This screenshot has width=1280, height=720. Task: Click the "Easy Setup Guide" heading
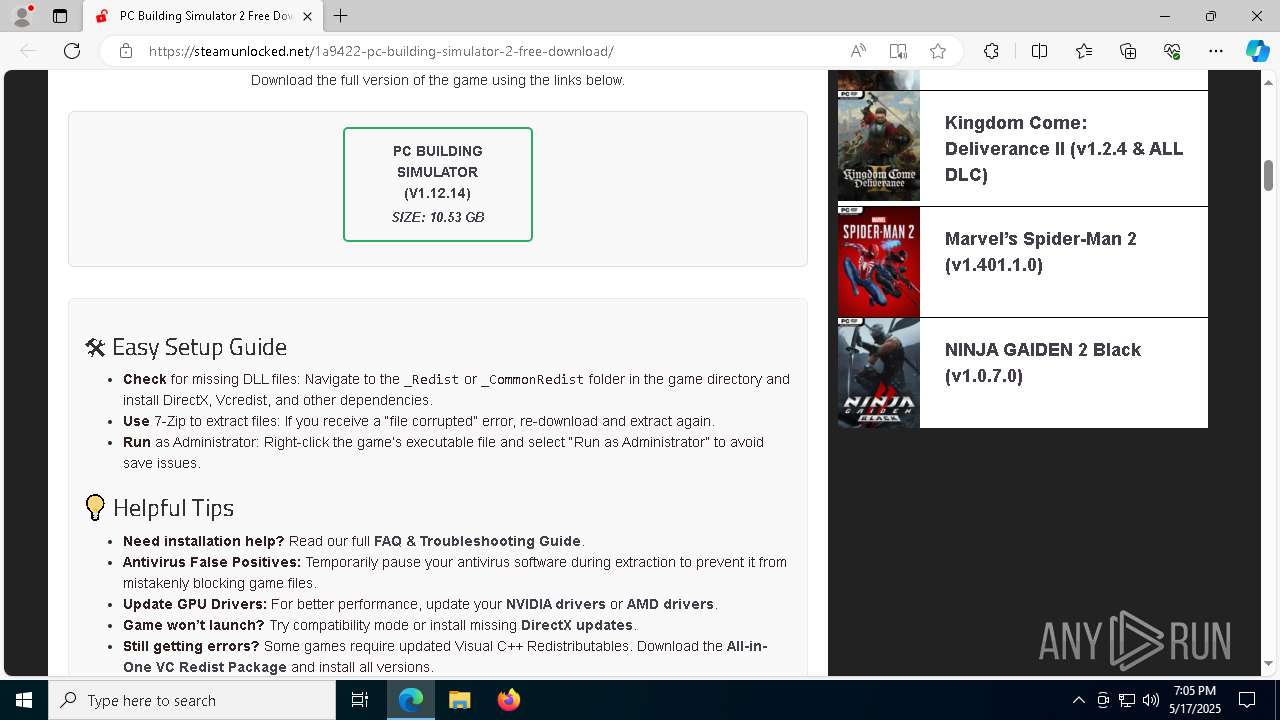(186, 347)
